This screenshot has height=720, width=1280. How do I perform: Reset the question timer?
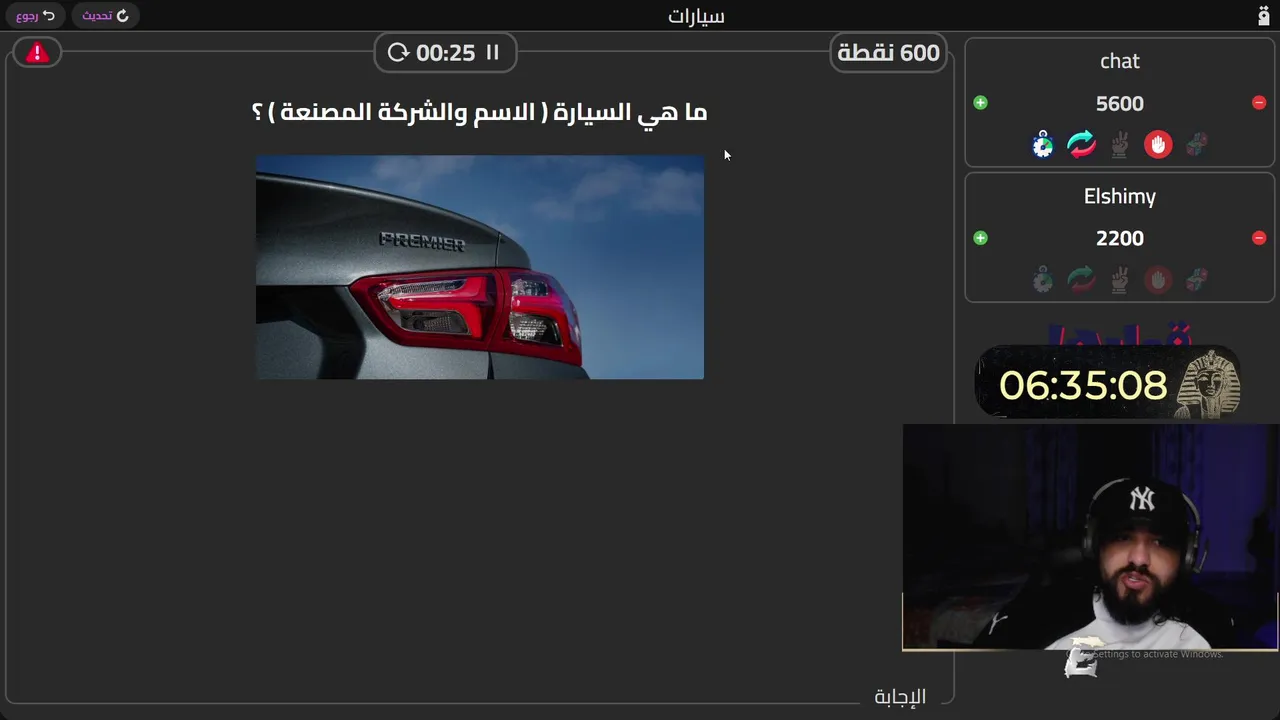click(398, 53)
